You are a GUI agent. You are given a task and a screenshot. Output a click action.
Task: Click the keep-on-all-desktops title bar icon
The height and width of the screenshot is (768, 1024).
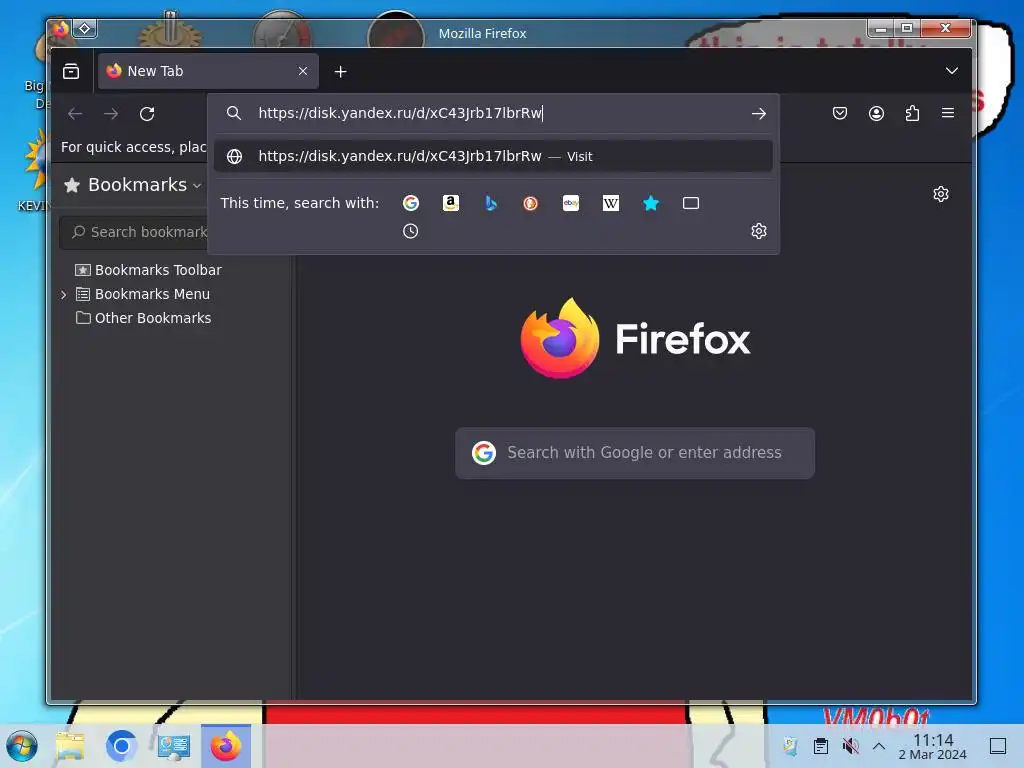click(85, 29)
